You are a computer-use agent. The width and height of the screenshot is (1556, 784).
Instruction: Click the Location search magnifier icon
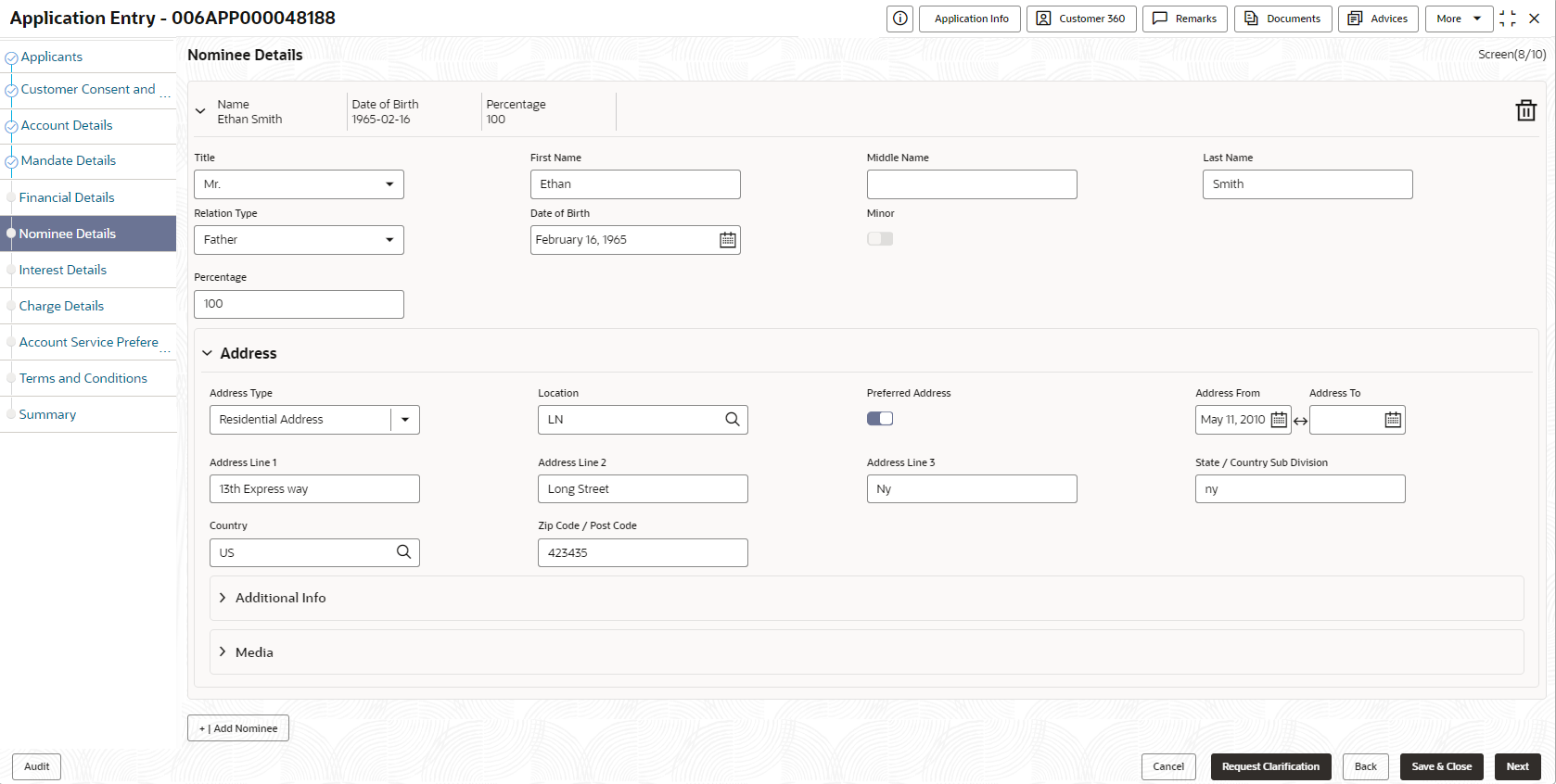tap(733, 420)
